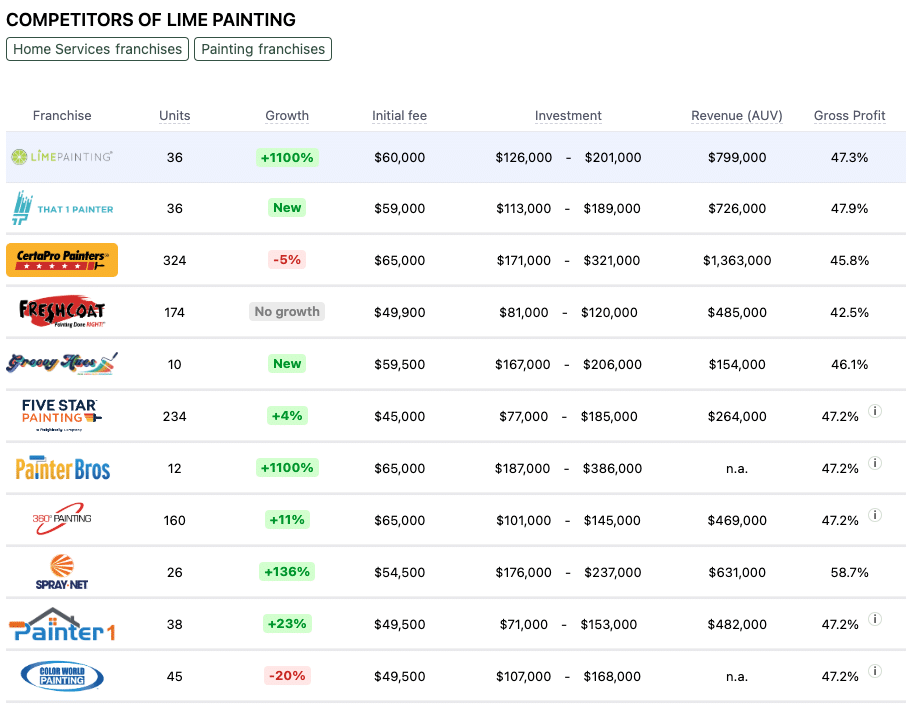This screenshot has width=914, height=723.
Task: Open the That 1 Painter logo
Action: click(x=63, y=208)
